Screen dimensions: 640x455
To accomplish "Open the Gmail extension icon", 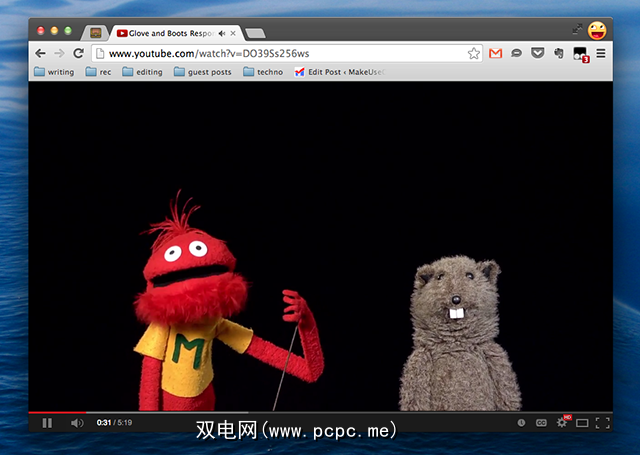I will [x=496, y=53].
